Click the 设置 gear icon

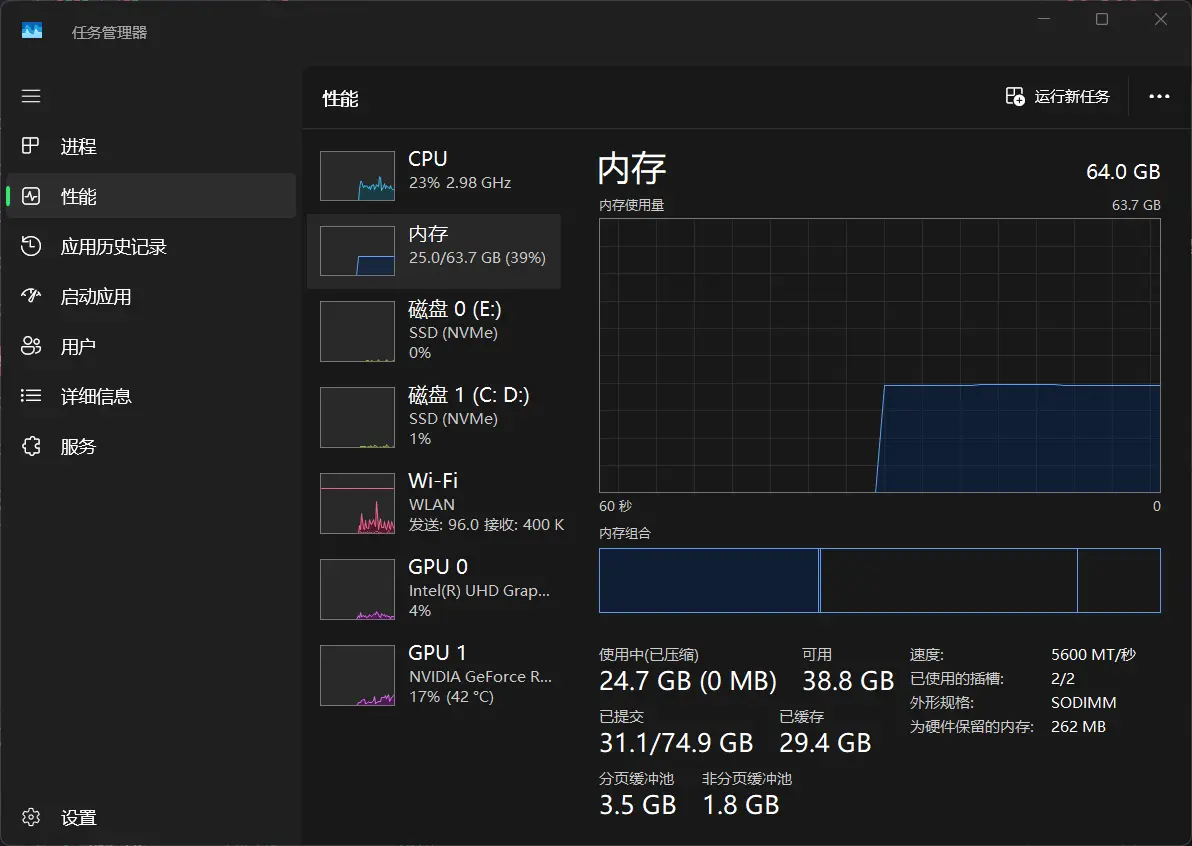pos(30,817)
